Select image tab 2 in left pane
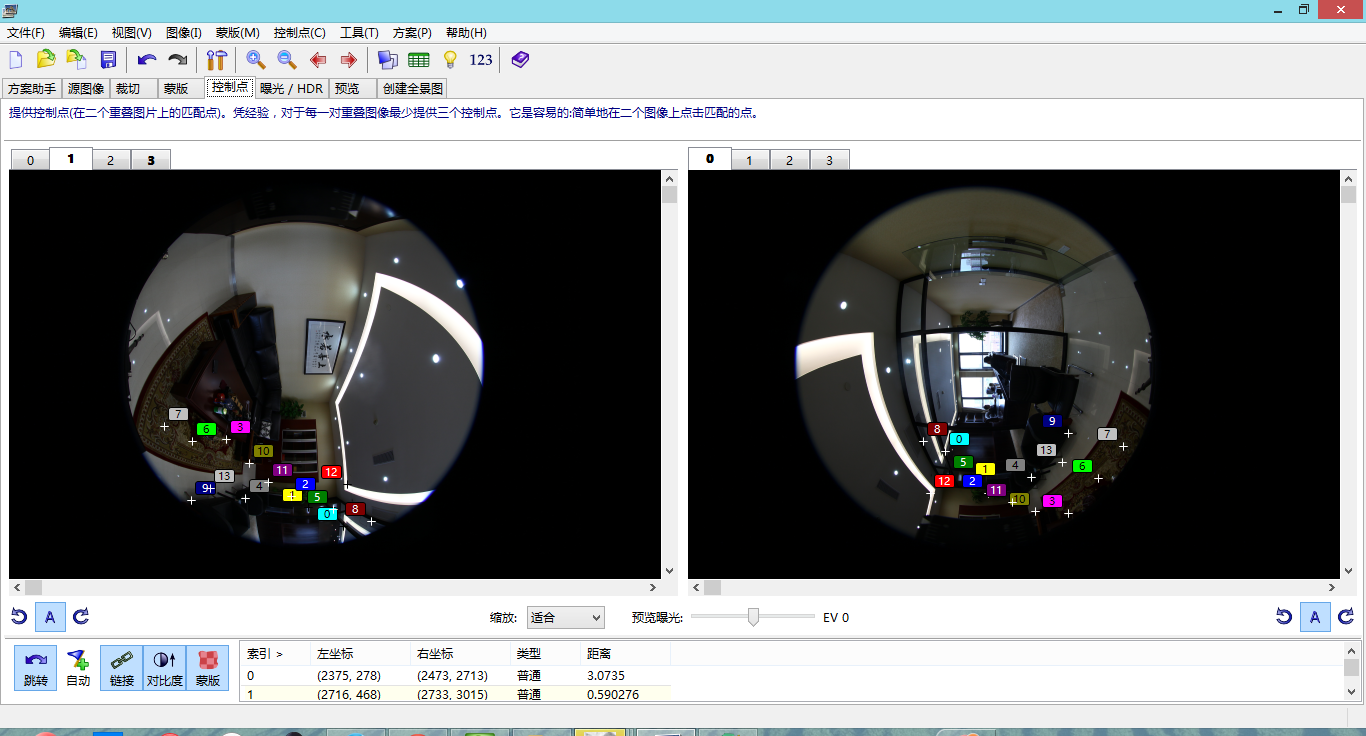 tap(111, 160)
